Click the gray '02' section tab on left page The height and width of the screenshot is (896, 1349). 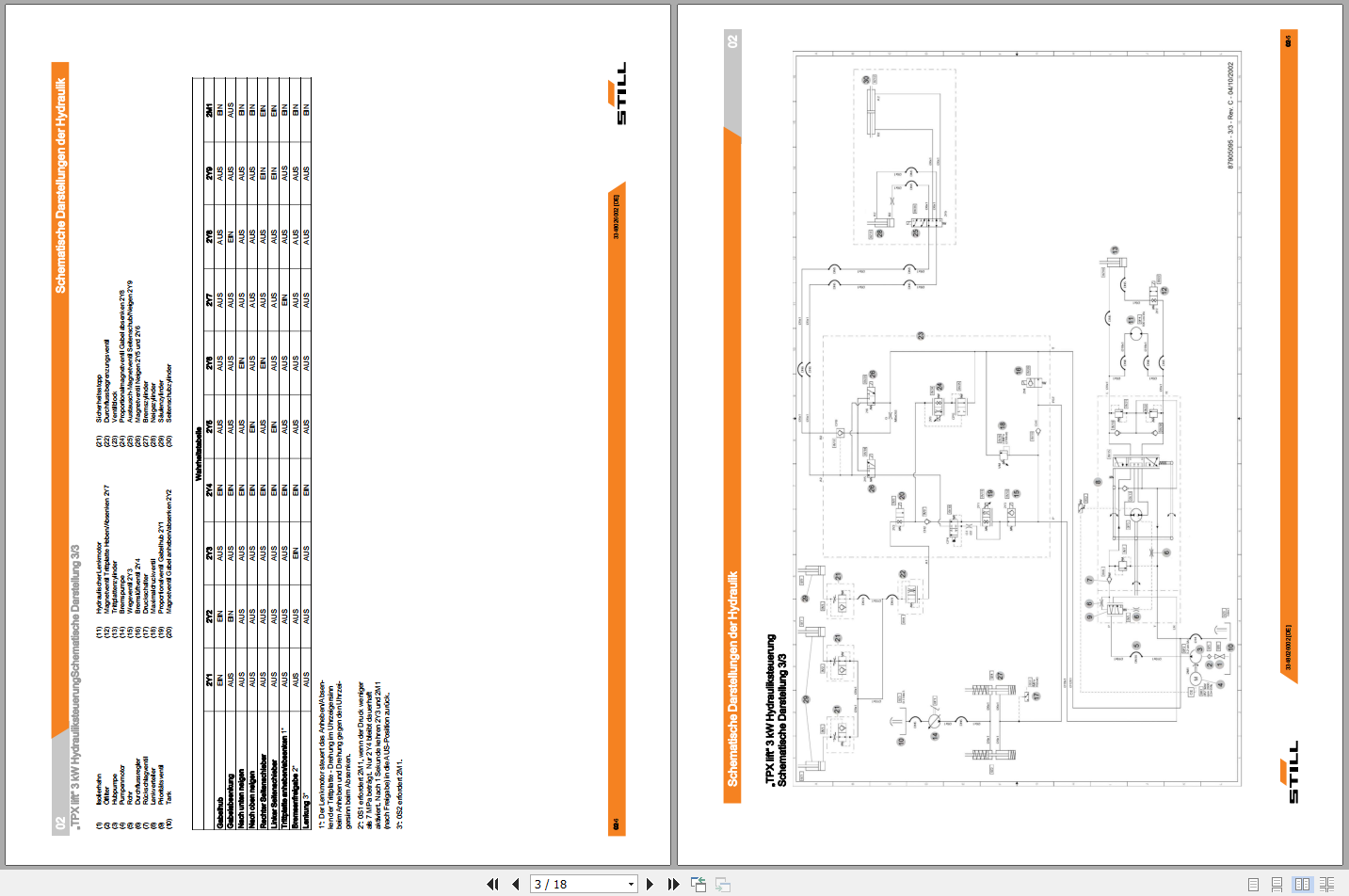pos(60,824)
